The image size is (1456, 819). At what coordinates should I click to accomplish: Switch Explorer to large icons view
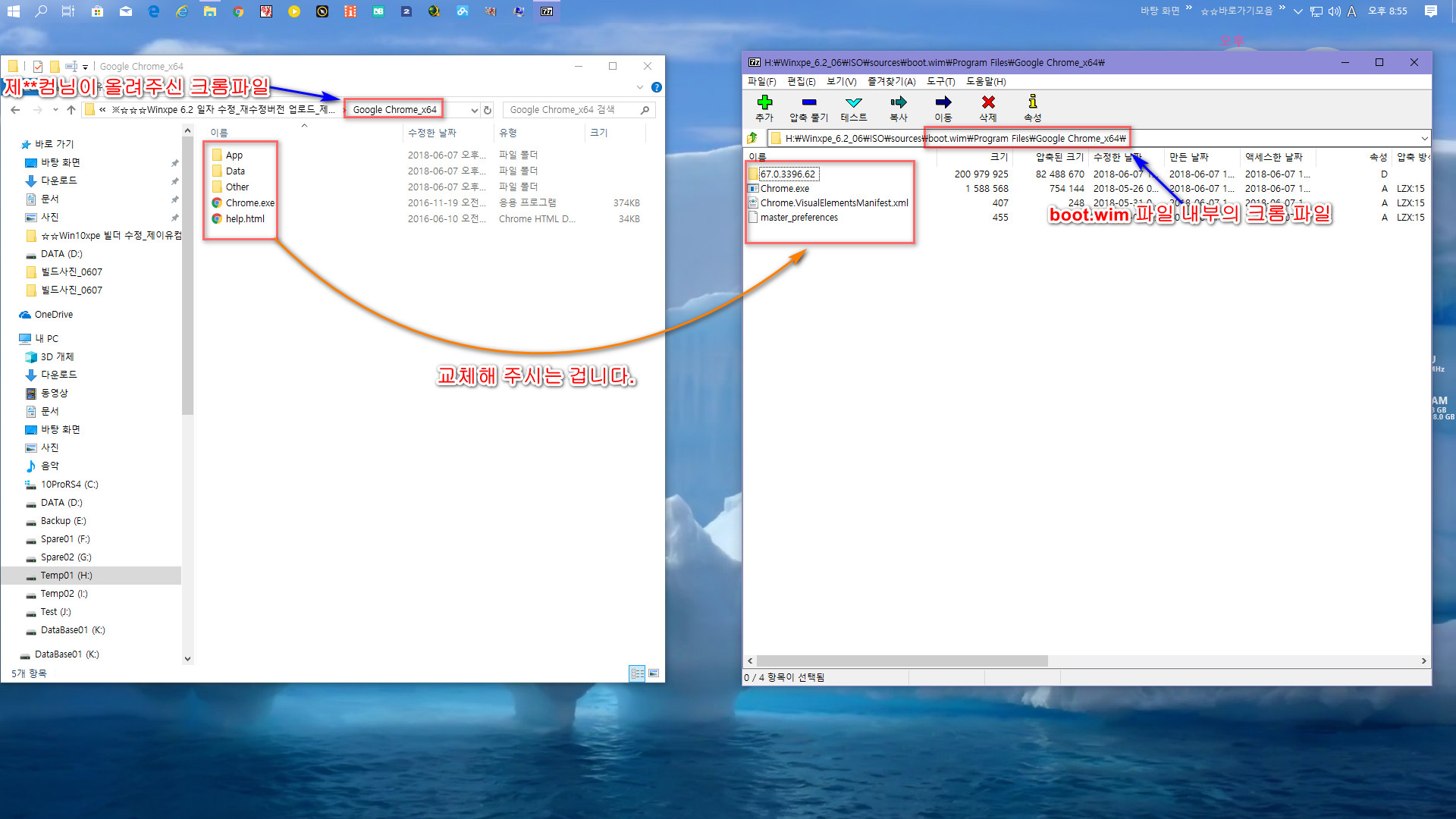654,673
